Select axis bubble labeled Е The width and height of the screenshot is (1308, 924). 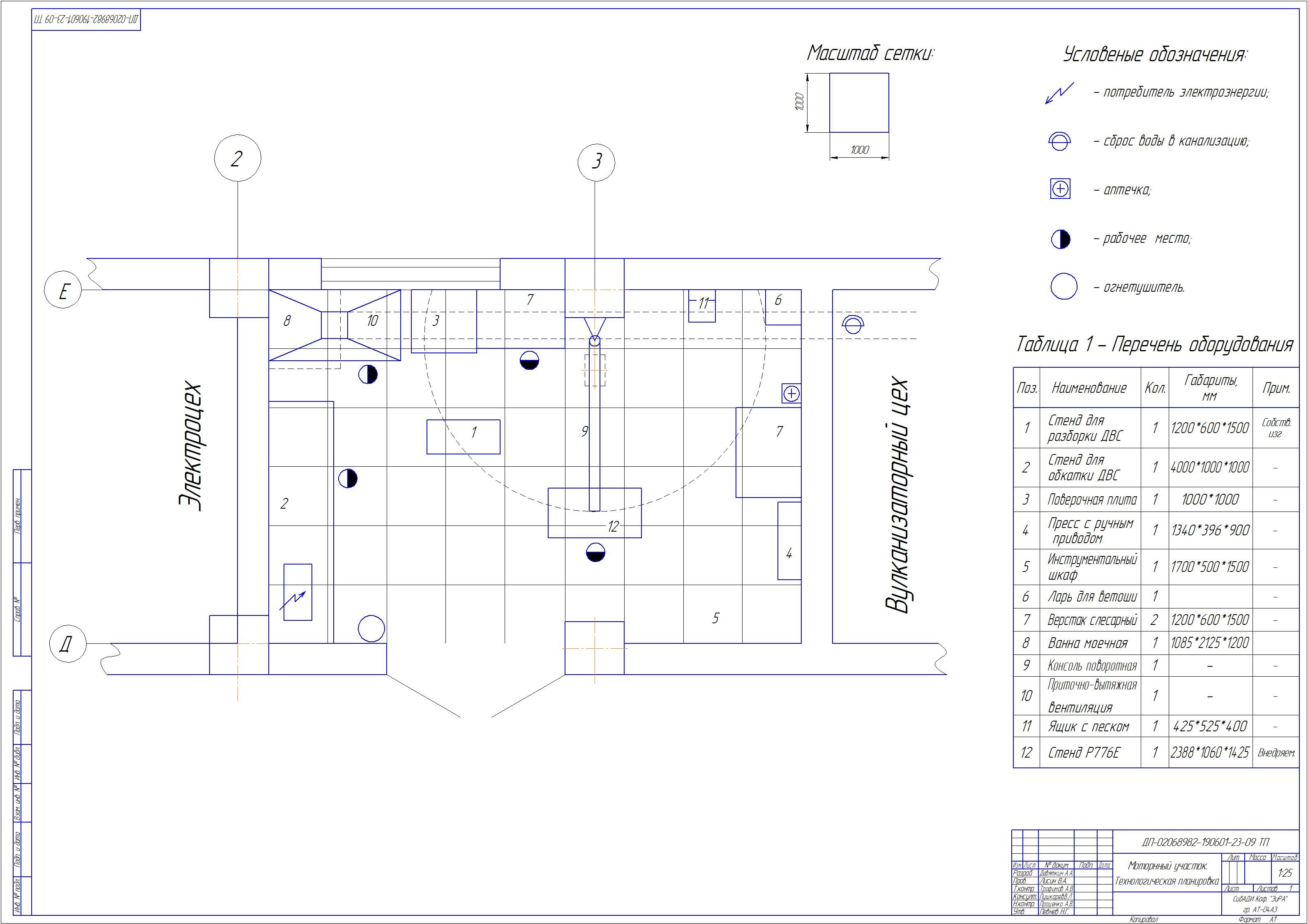(x=62, y=290)
